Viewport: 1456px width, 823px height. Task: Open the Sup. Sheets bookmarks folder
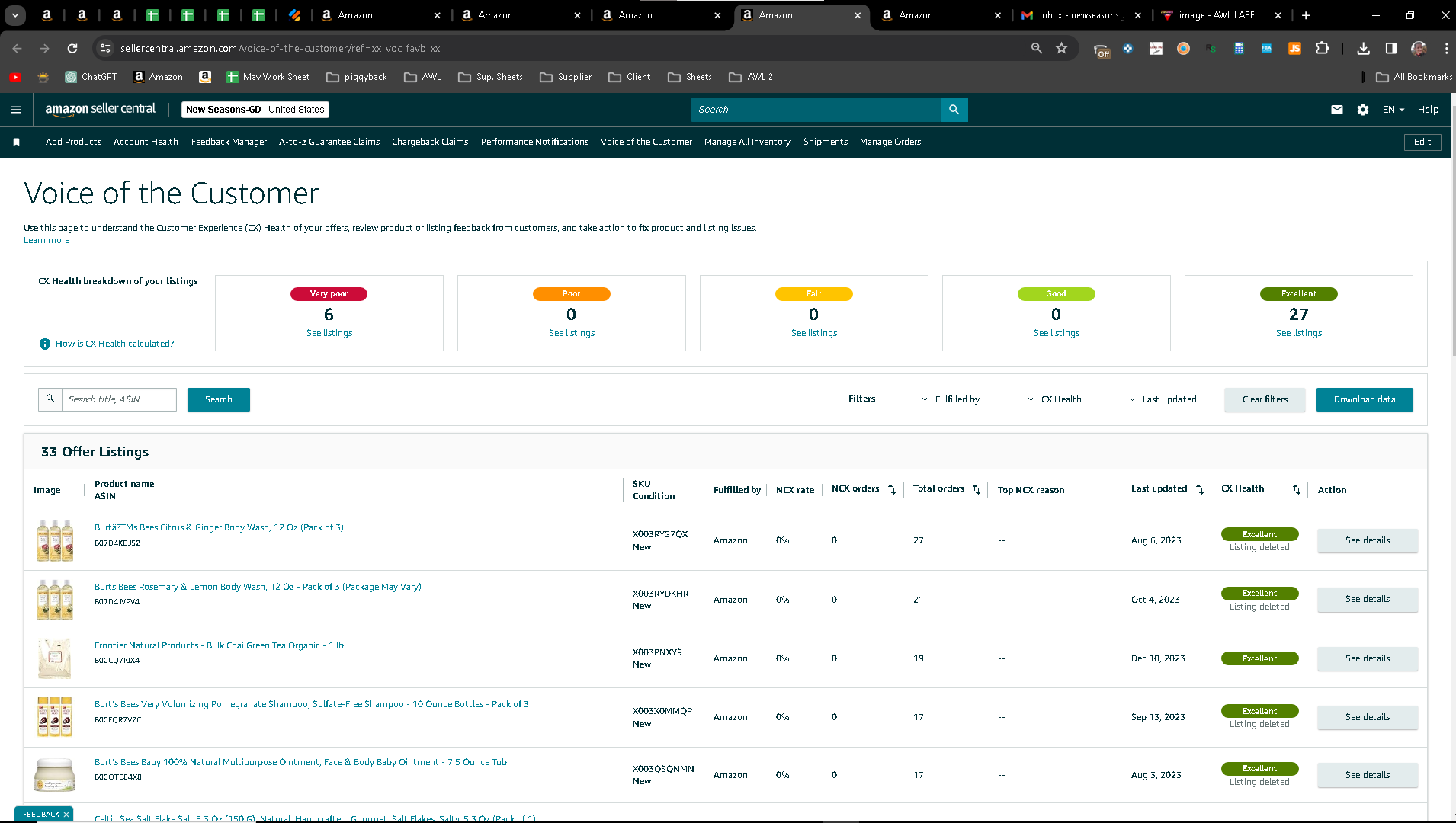(490, 77)
